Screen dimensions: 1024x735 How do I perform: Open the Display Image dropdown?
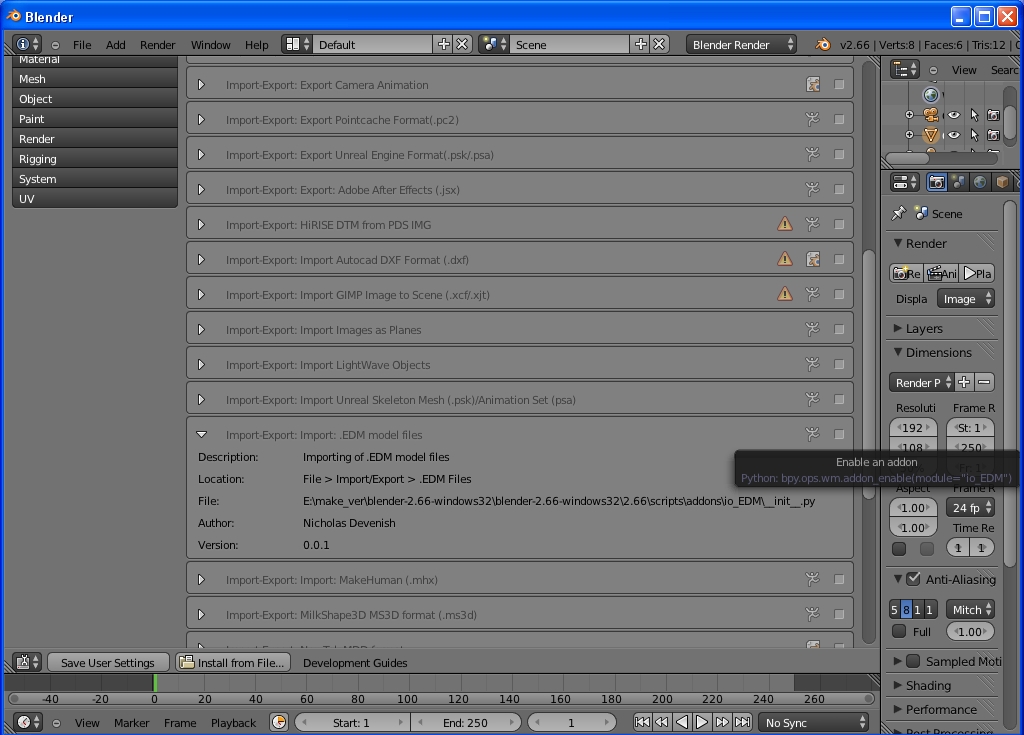click(x=966, y=299)
